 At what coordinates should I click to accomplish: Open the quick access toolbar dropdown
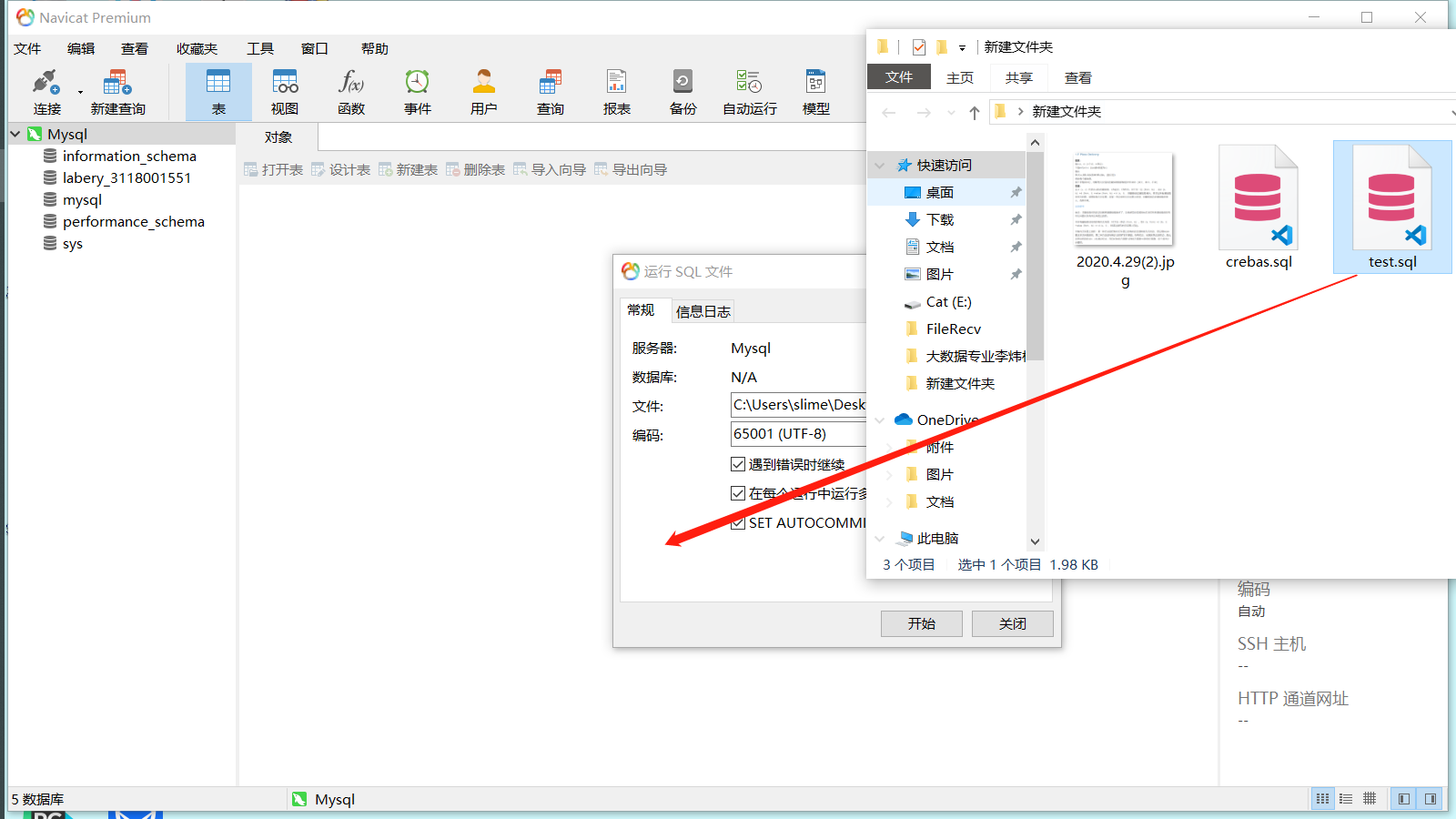[x=962, y=46]
